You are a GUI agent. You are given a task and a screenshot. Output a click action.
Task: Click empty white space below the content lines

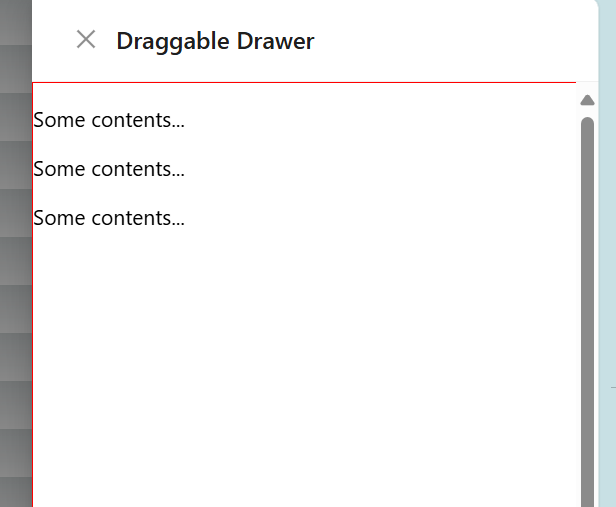(x=304, y=365)
